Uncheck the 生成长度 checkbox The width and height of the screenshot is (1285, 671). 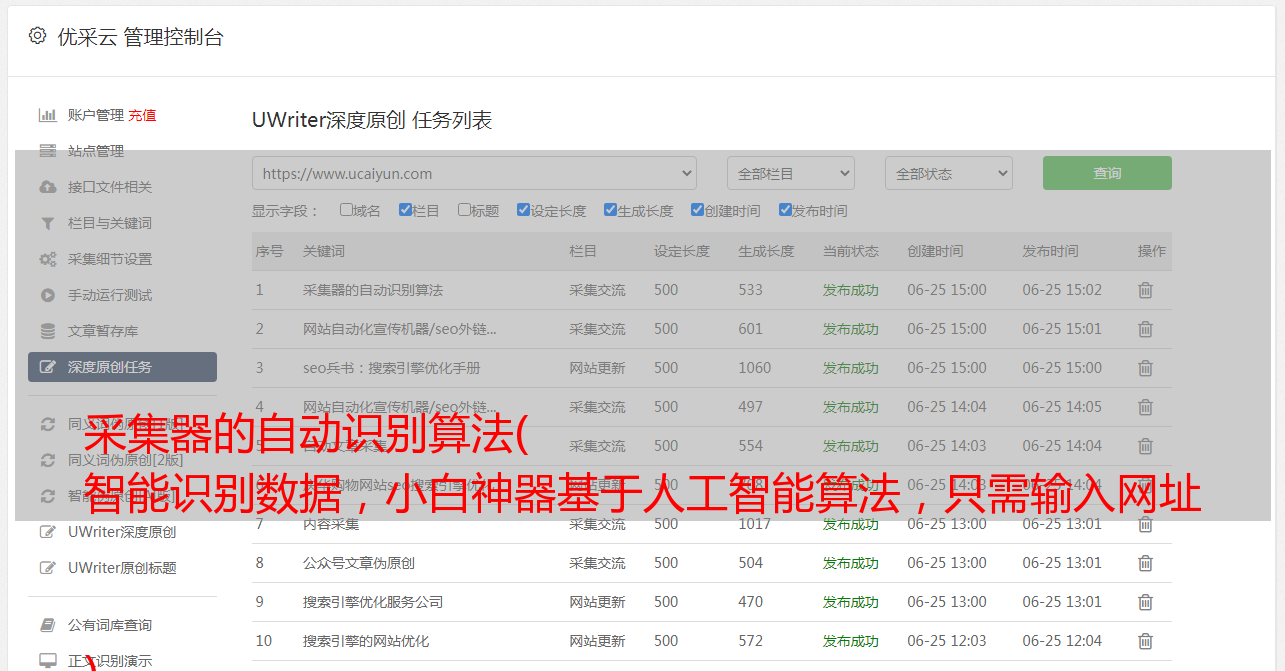click(x=610, y=210)
